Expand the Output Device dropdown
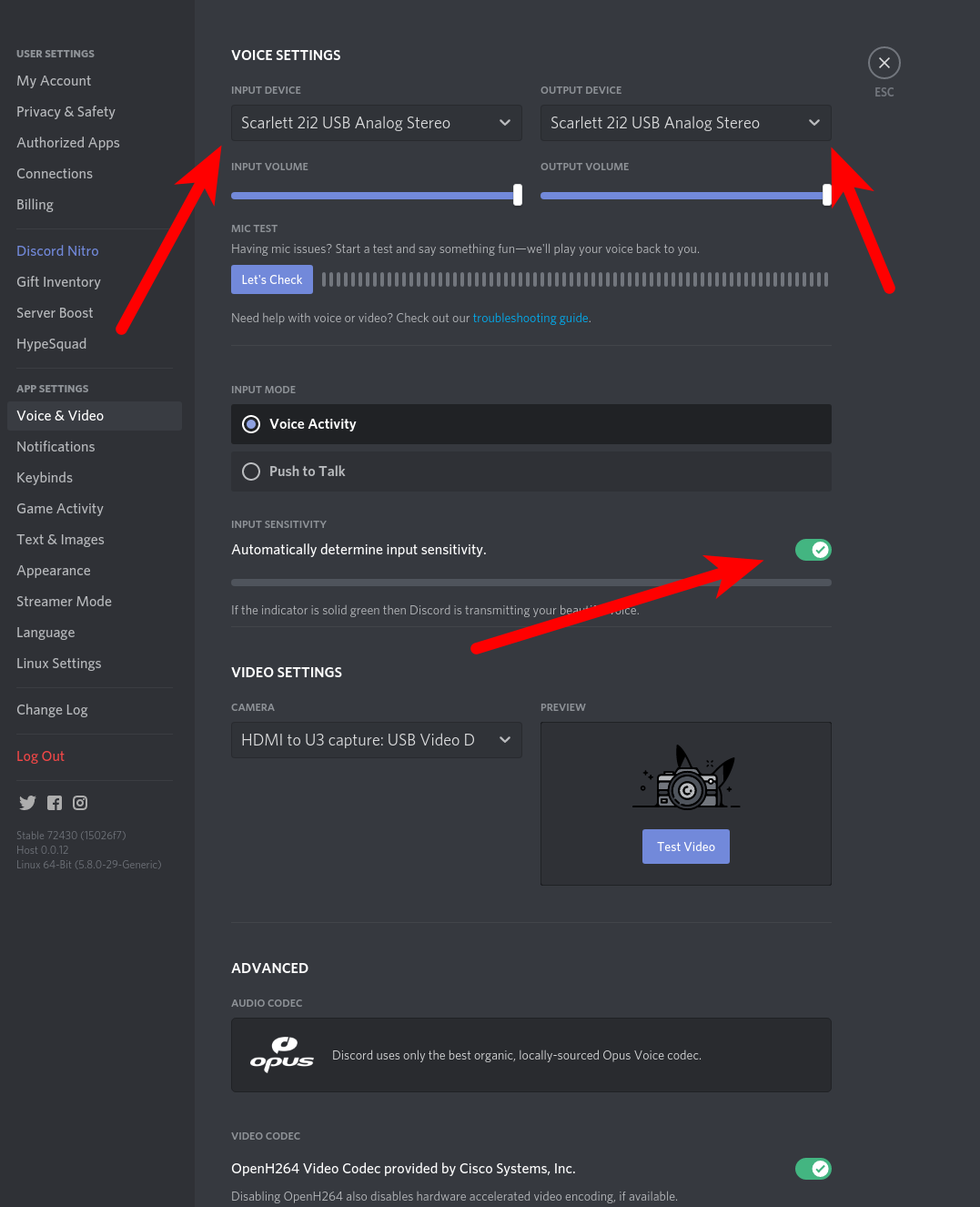 tap(685, 123)
